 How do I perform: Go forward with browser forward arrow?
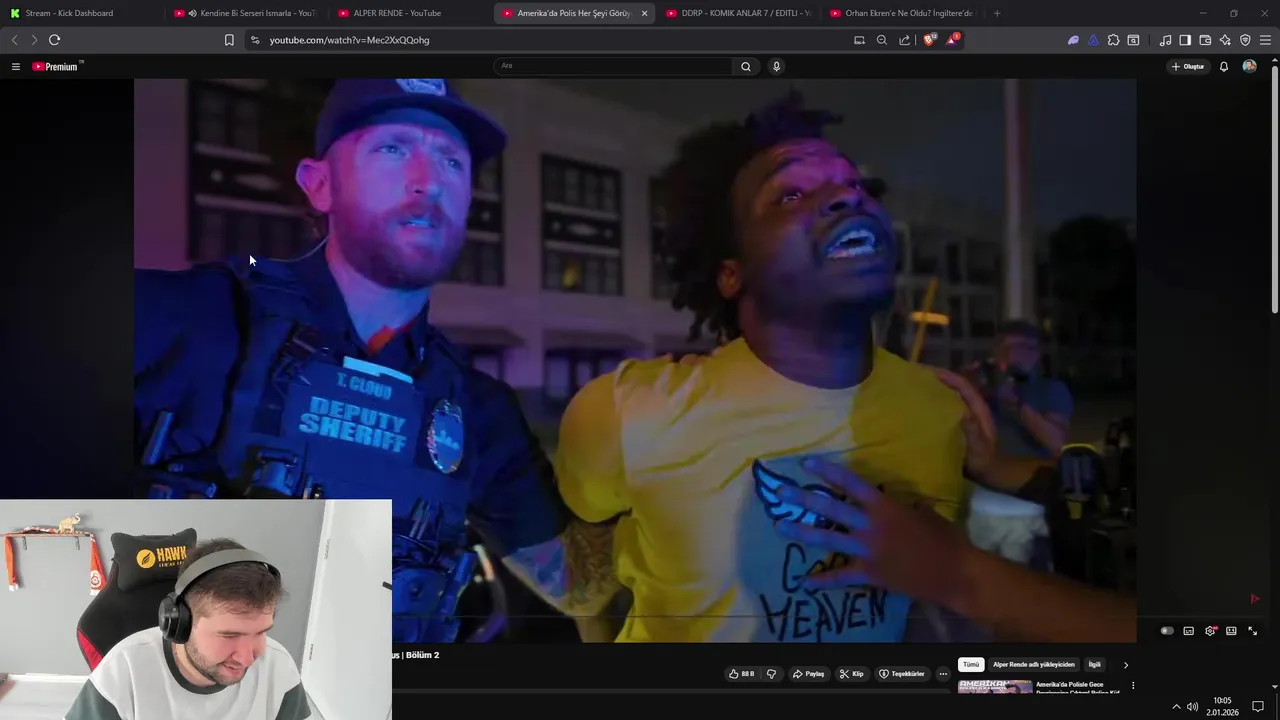pyautogui.click(x=33, y=40)
